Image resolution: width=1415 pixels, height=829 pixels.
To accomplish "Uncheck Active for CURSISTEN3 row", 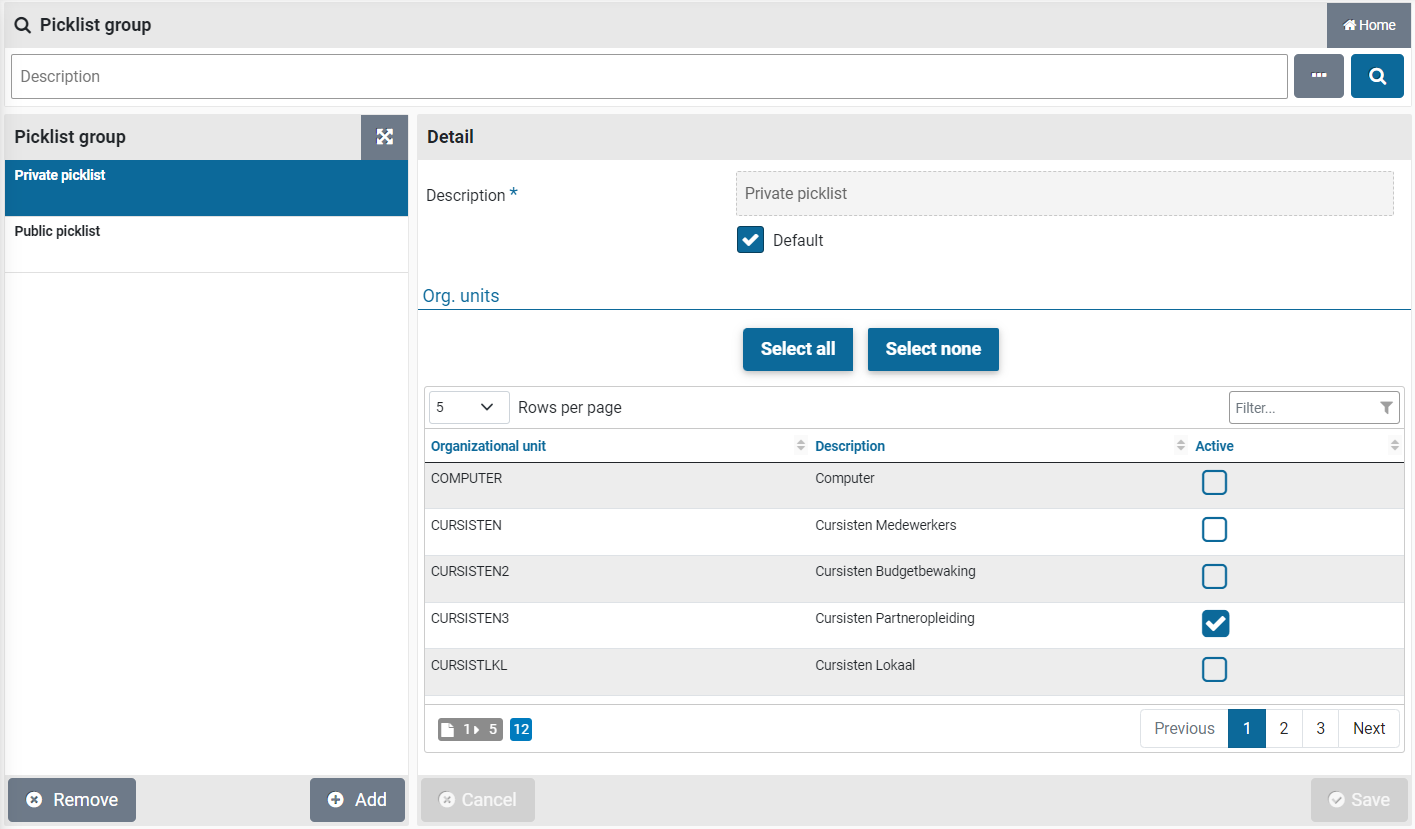I will tap(1214, 623).
